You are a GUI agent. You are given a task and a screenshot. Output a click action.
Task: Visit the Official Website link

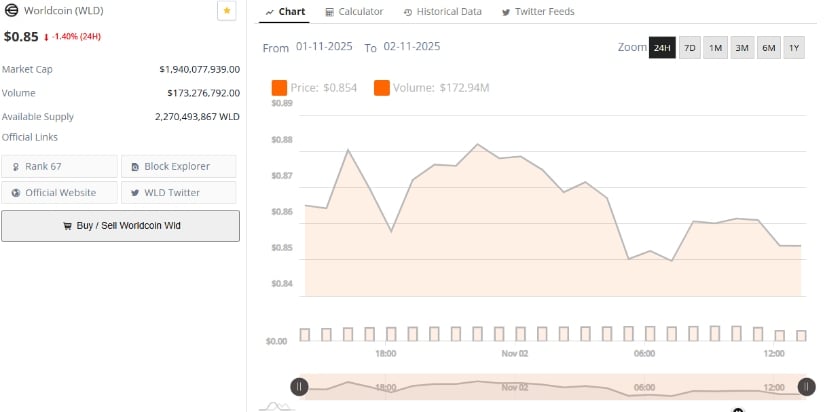coord(59,192)
